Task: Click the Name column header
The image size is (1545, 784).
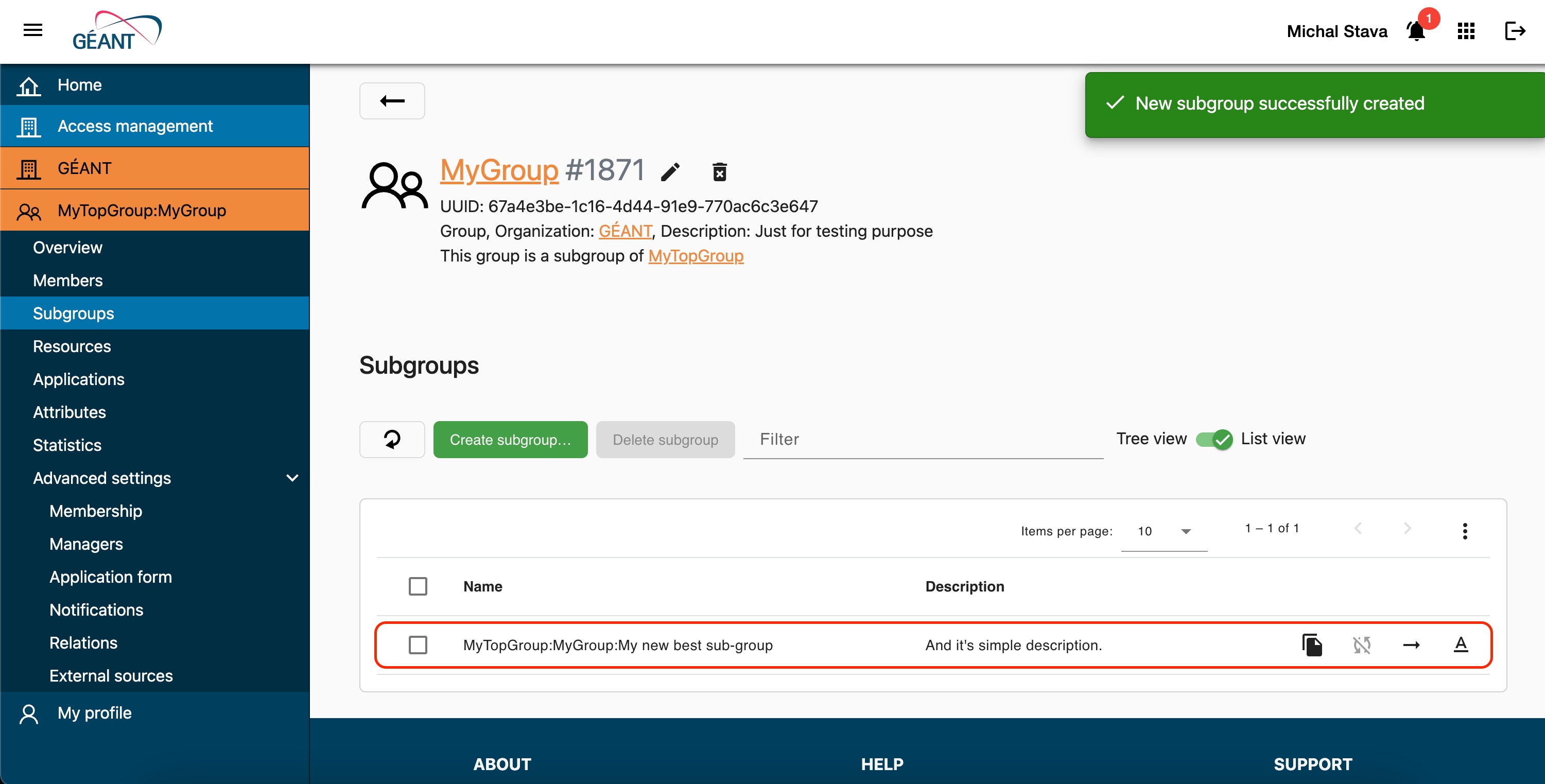Action: (x=483, y=587)
